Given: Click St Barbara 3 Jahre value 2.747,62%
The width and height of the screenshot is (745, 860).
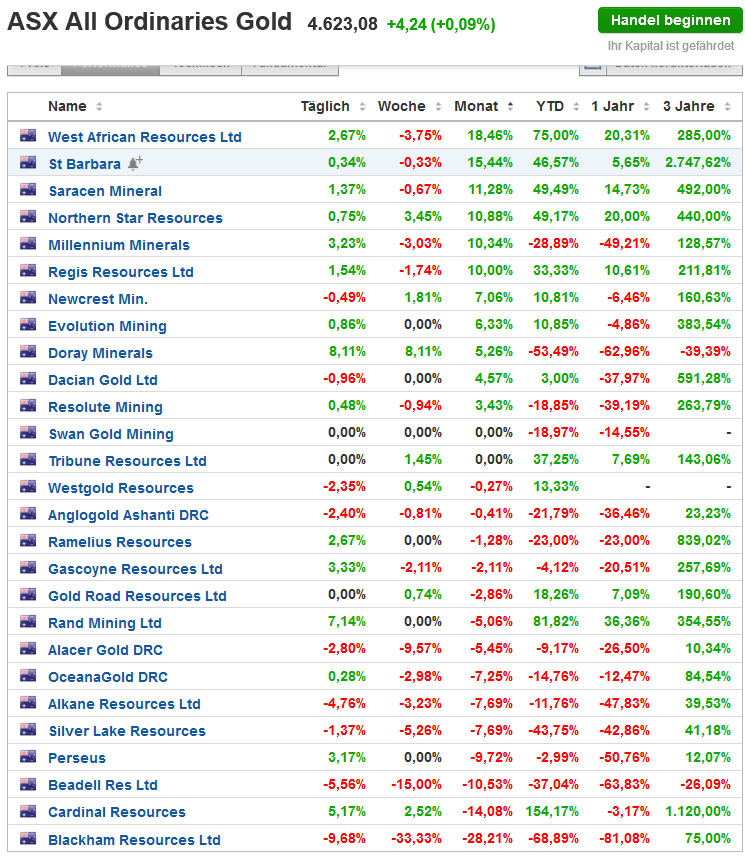Looking at the screenshot, I should click(x=698, y=163).
